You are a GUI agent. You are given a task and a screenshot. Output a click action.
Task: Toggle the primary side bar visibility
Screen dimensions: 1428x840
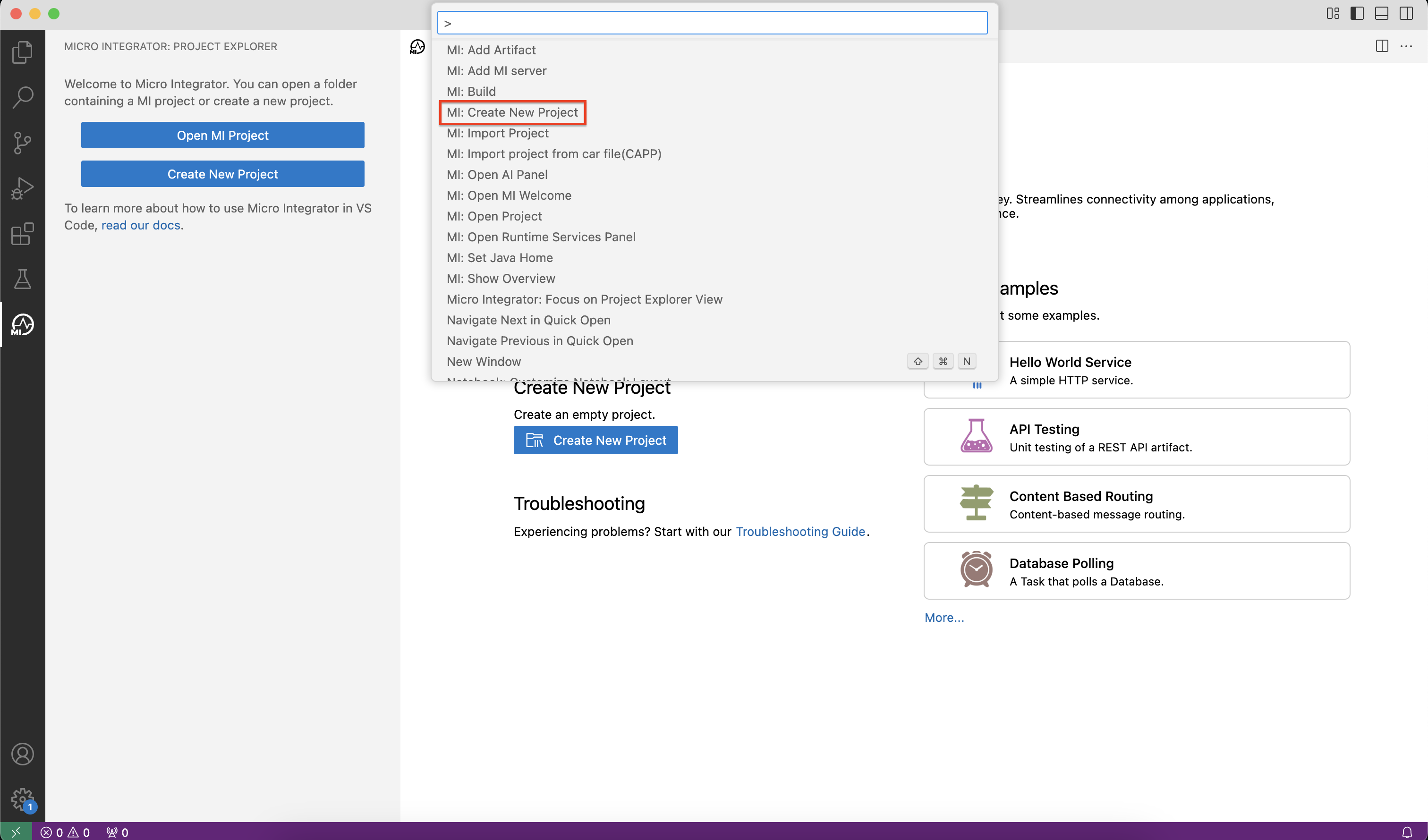pos(1357,14)
